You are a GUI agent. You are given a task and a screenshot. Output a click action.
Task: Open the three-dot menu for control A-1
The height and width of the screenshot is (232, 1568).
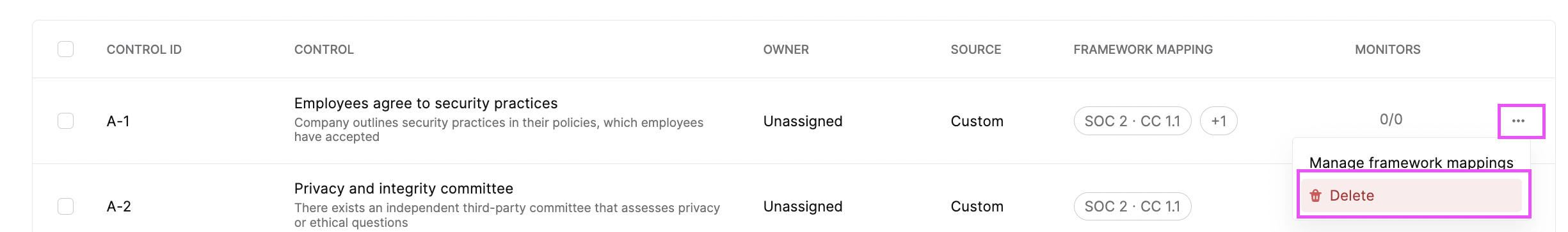click(1518, 120)
